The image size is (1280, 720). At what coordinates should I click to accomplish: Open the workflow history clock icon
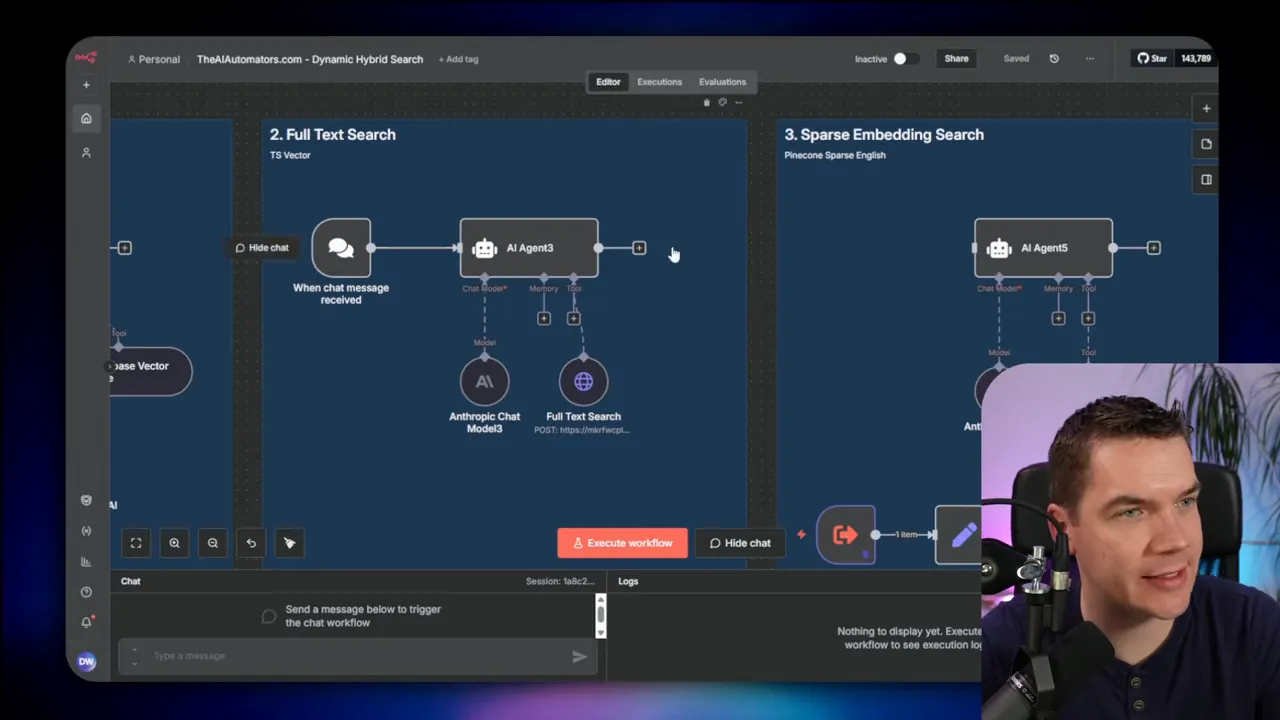coord(1053,59)
